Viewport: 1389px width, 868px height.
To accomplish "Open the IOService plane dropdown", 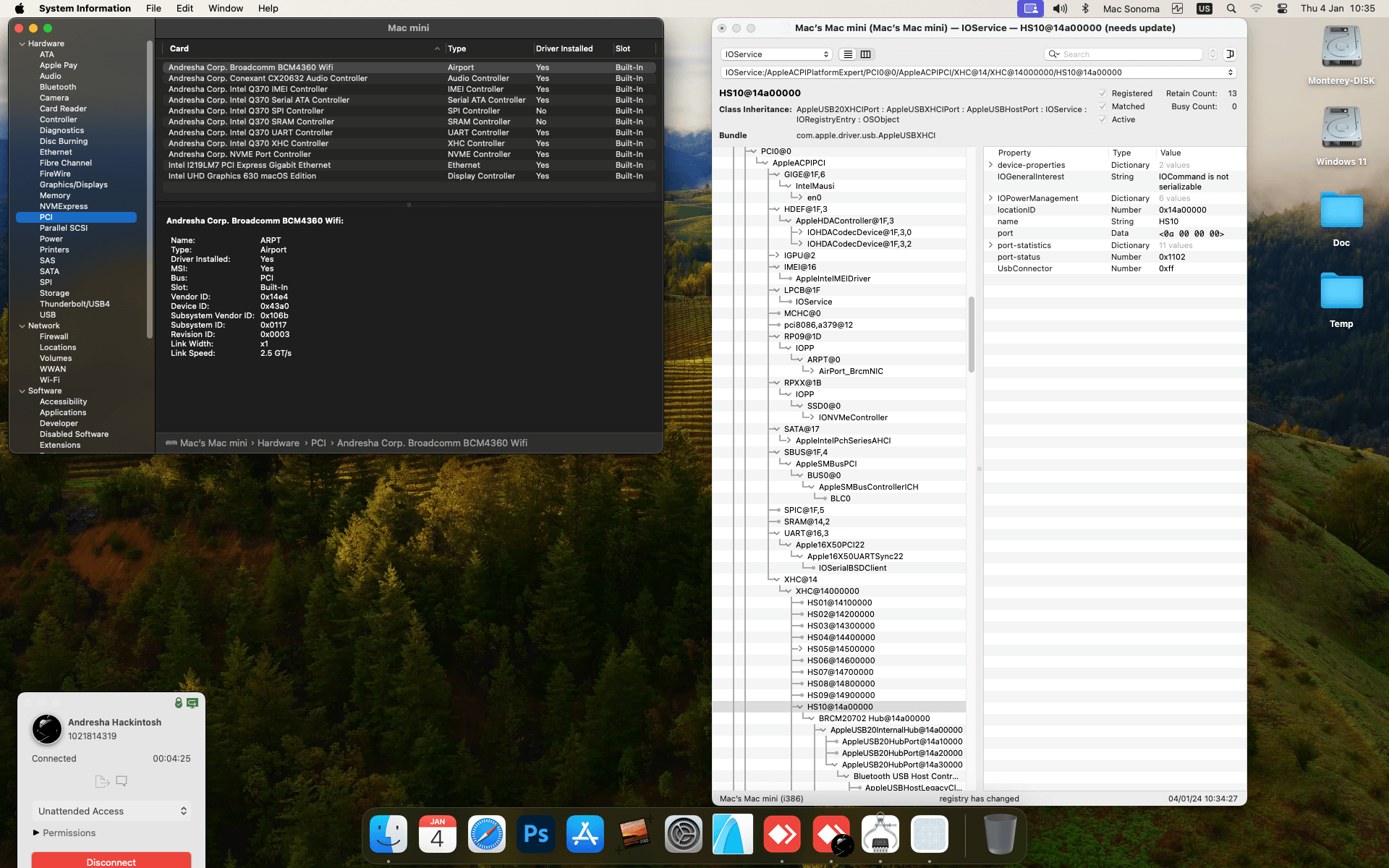I will pos(776,54).
